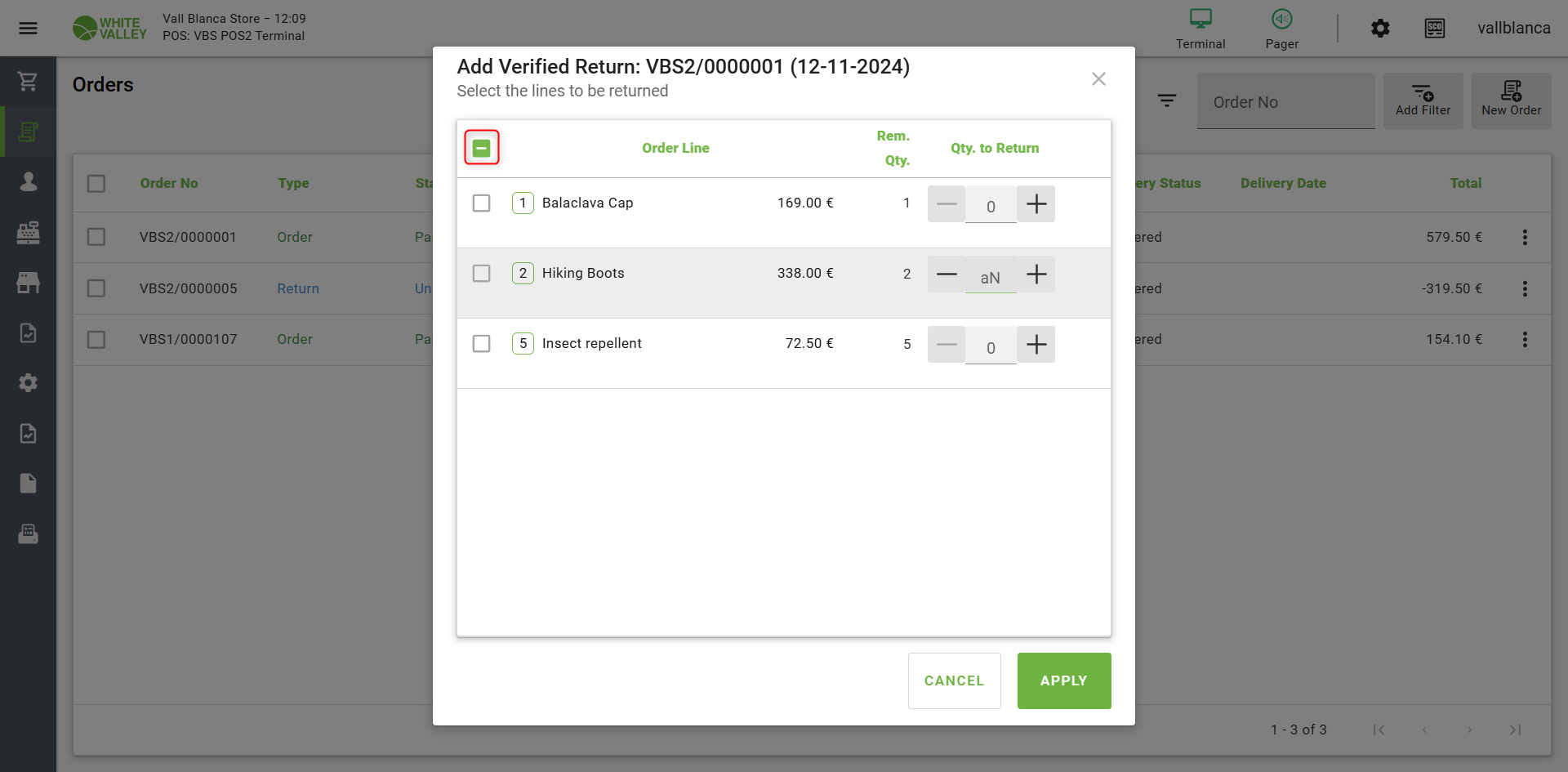The width and height of the screenshot is (1568, 772).
Task: Open row menu for order VBS1/0000107
Action: pos(1524,339)
